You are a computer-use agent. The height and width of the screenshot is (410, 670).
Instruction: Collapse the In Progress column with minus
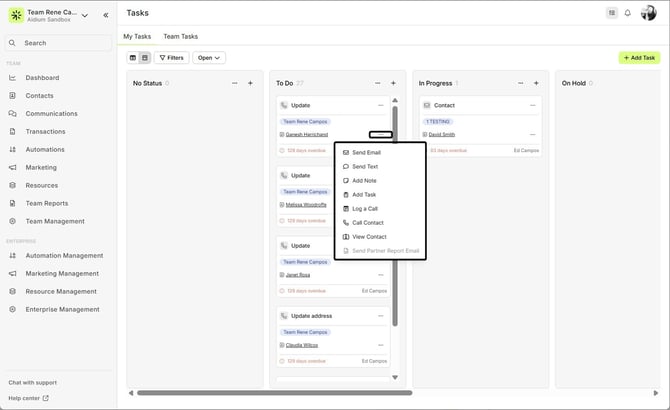[520, 83]
